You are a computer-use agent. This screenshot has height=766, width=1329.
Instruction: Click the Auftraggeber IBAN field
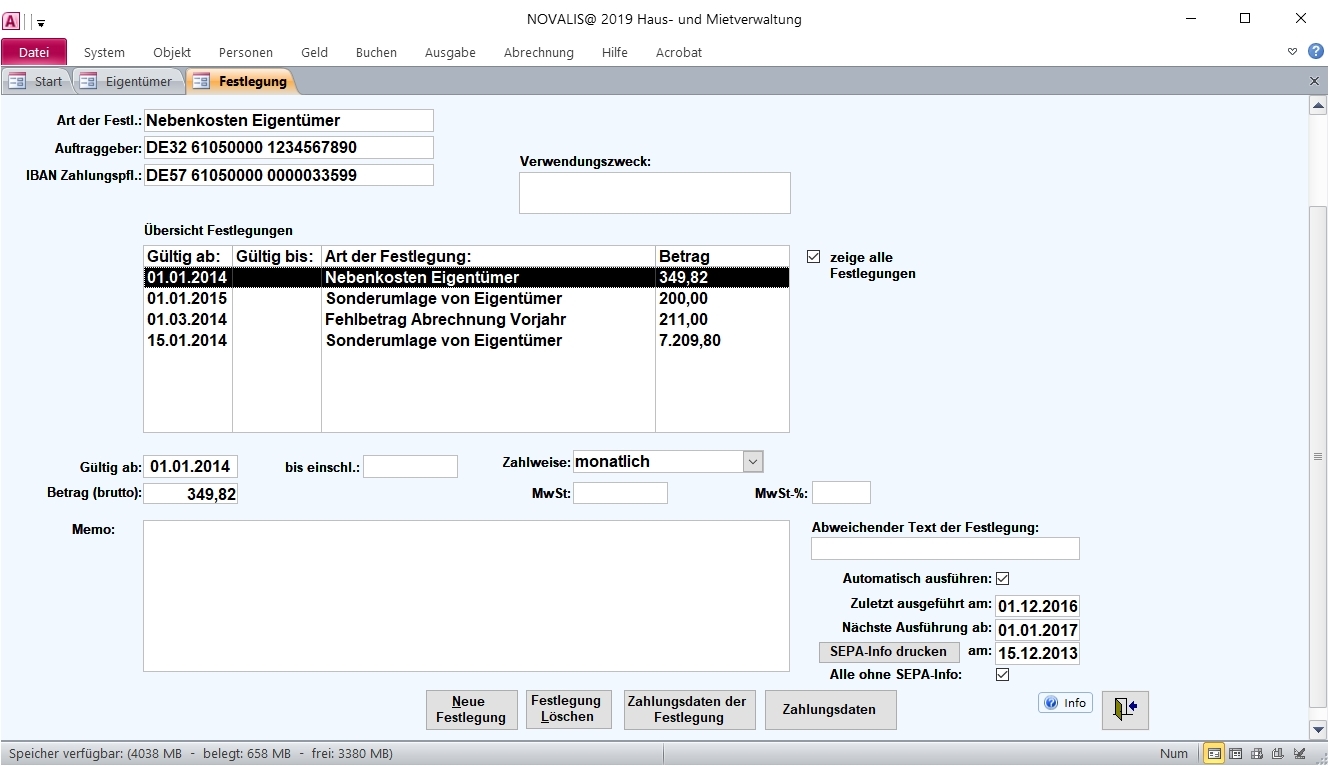pyautogui.click(x=289, y=148)
